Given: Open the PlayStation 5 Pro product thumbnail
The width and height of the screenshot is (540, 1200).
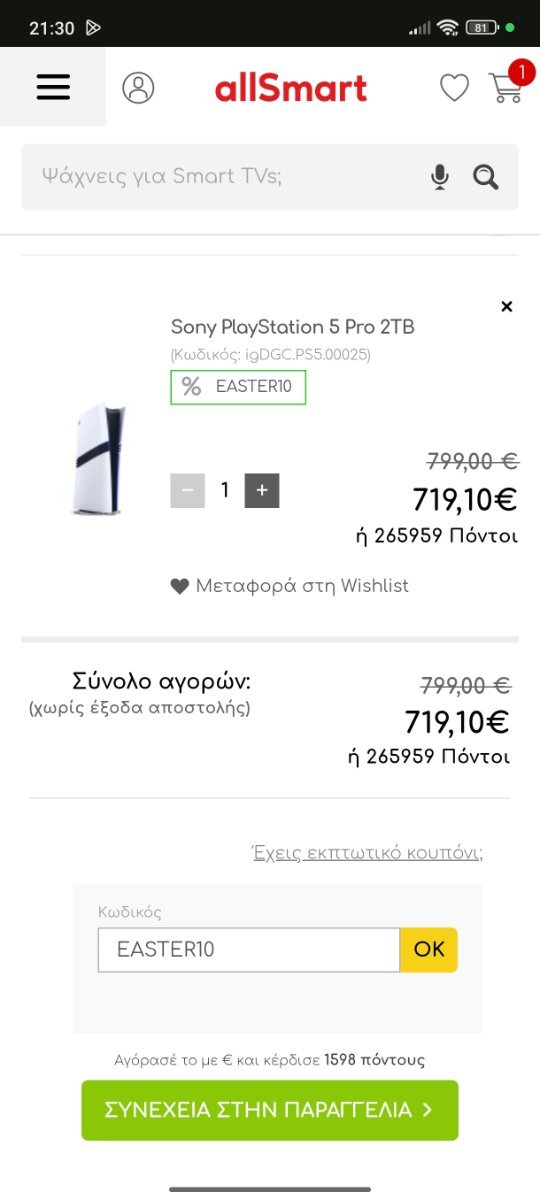Looking at the screenshot, I should [98, 460].
